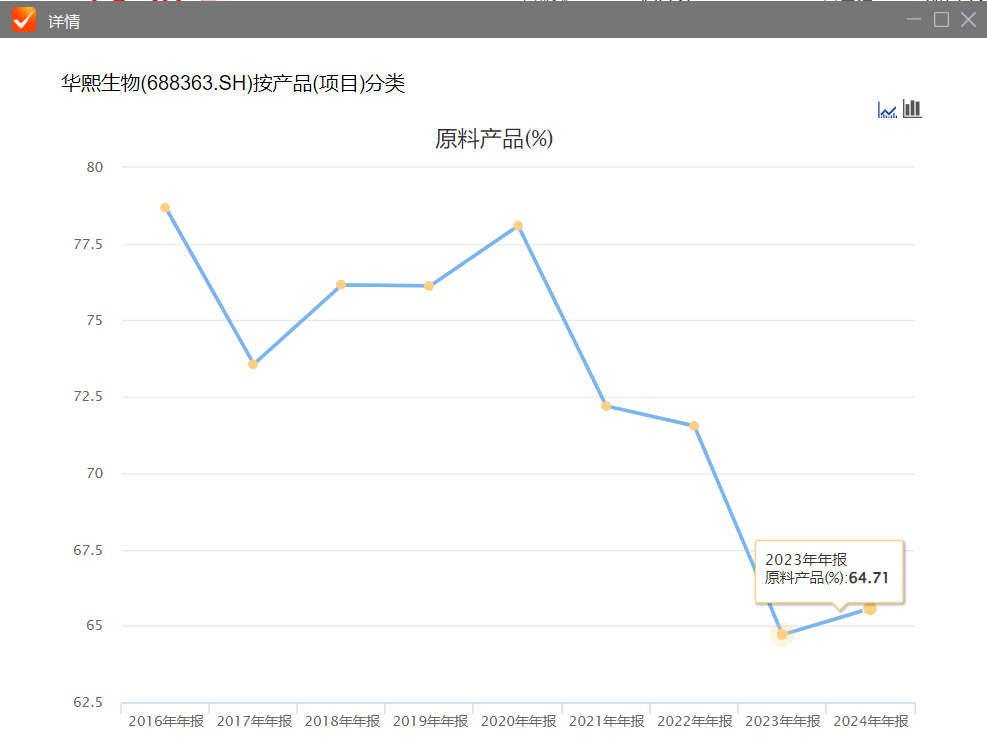Minimize the 详情 window
Viewport: 987px width, 740px height.
tap(914, 20)
